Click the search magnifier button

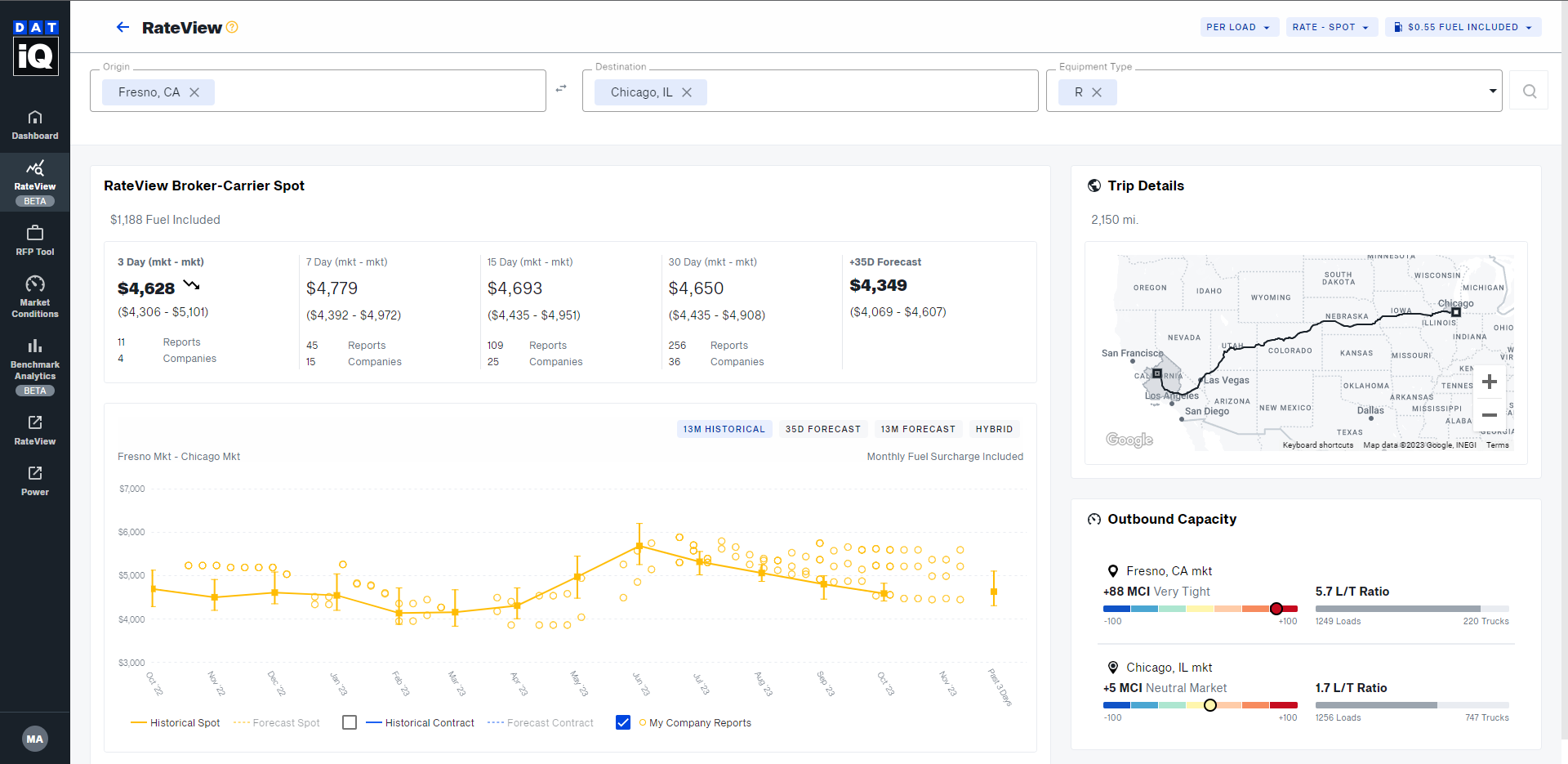[x=1529, y=92]
